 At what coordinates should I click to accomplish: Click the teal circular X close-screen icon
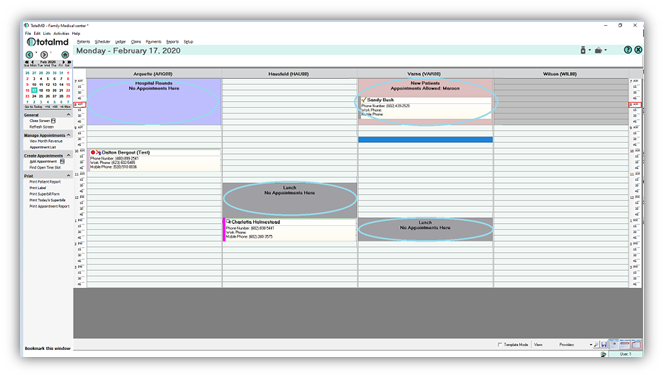pyautogui.click(x=638, y=50)
